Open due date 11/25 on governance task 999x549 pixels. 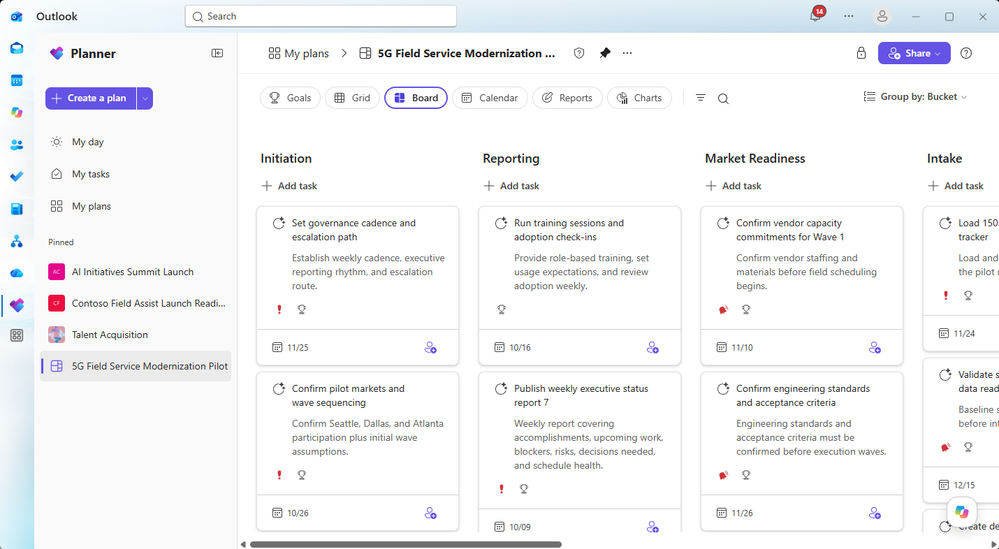pyautogui.click(x=290, y=348)
